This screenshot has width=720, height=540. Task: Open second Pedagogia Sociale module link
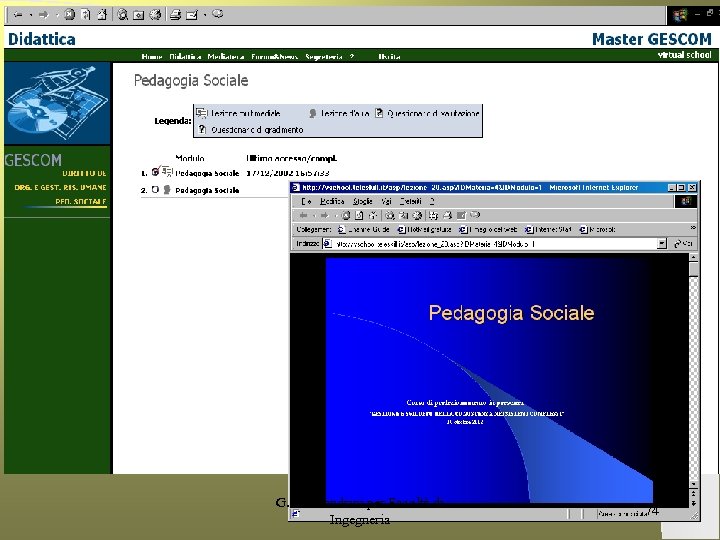(x=207, y=190)
